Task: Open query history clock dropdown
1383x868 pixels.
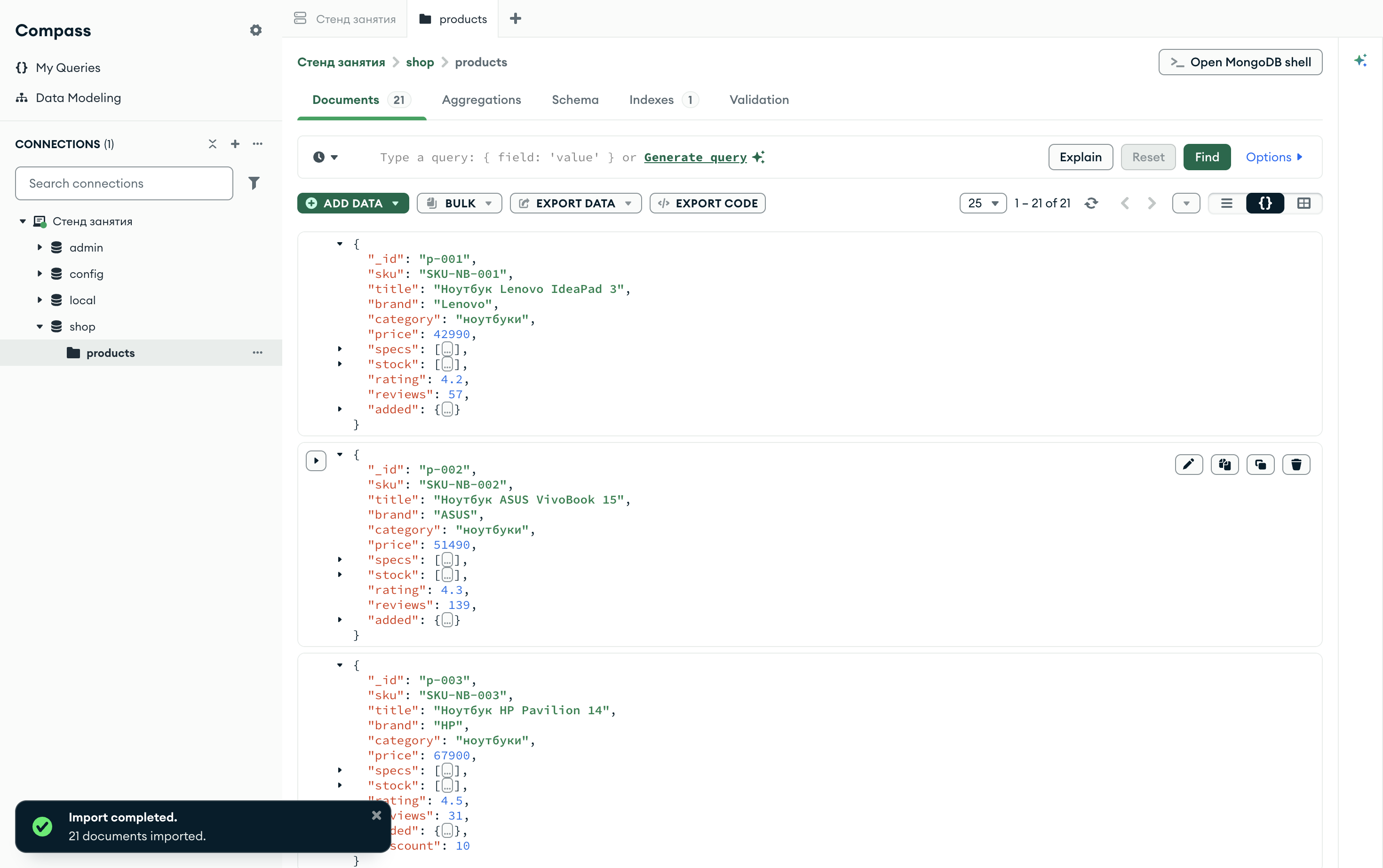Action: point(325,157)
